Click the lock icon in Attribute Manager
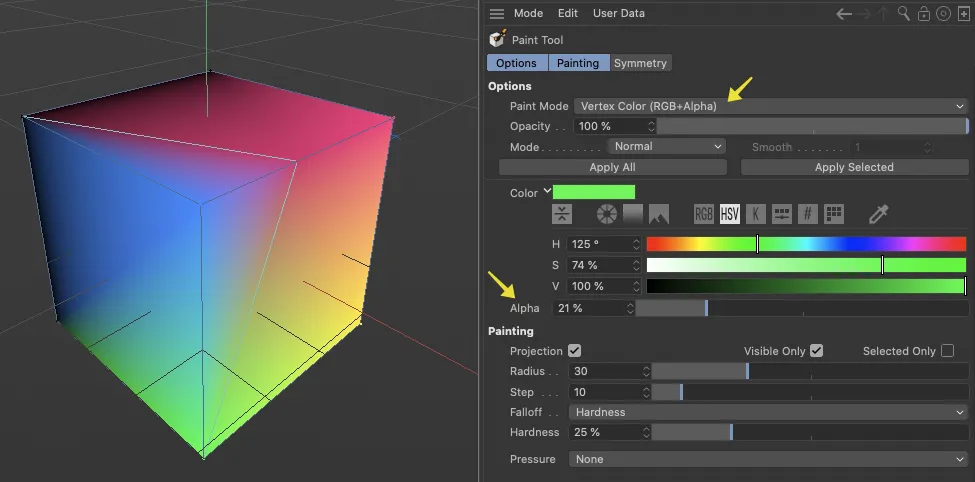This screenshot has width=975, height=482. click(924, 14)
